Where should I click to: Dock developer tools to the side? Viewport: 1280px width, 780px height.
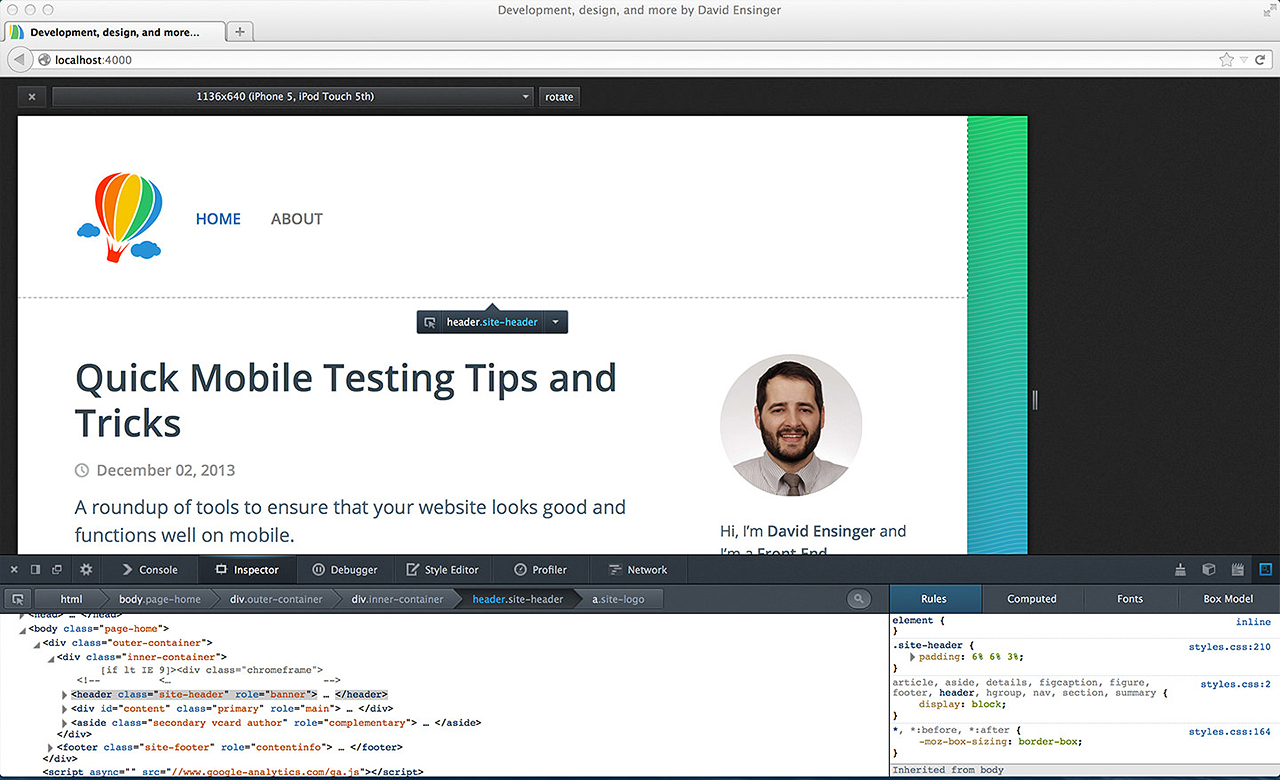click(35, 569)
